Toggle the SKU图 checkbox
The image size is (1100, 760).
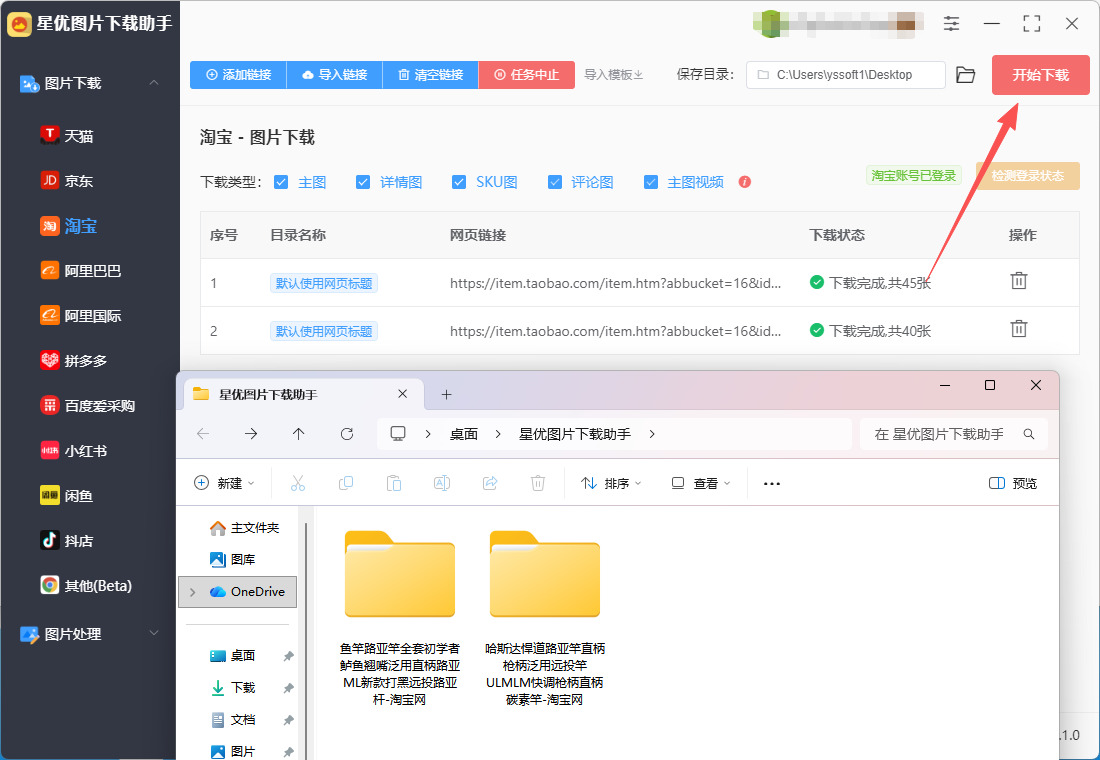coord(459,182)
